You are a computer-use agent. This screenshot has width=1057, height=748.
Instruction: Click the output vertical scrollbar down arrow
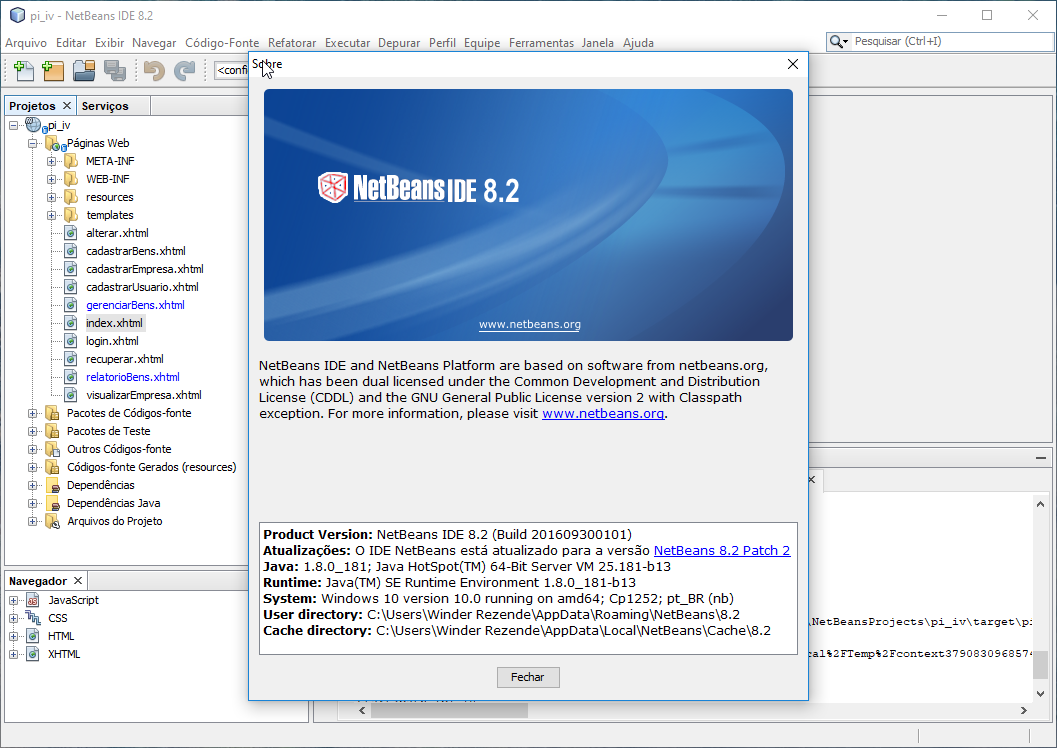click(x=1040, y=693)
